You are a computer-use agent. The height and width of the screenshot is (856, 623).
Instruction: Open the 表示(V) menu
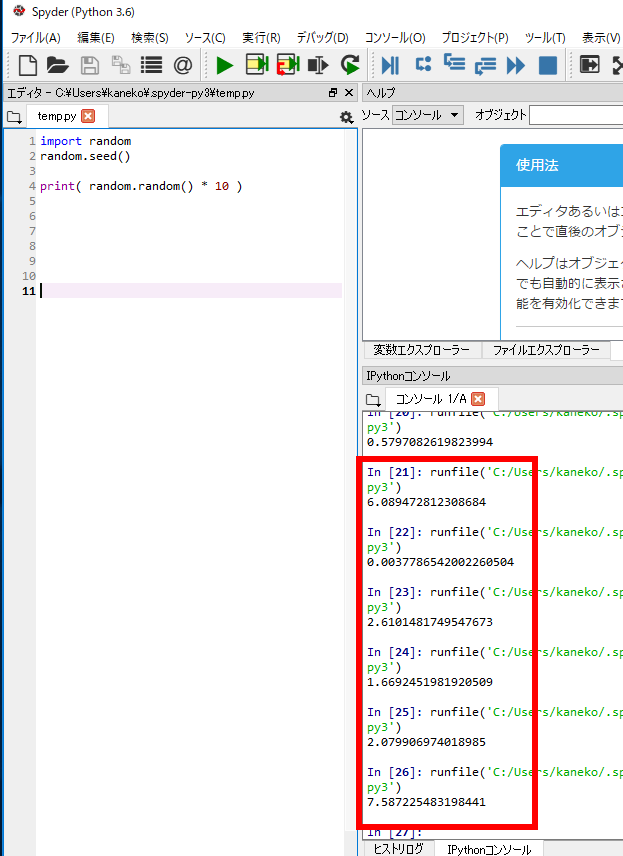click(601, 38)
